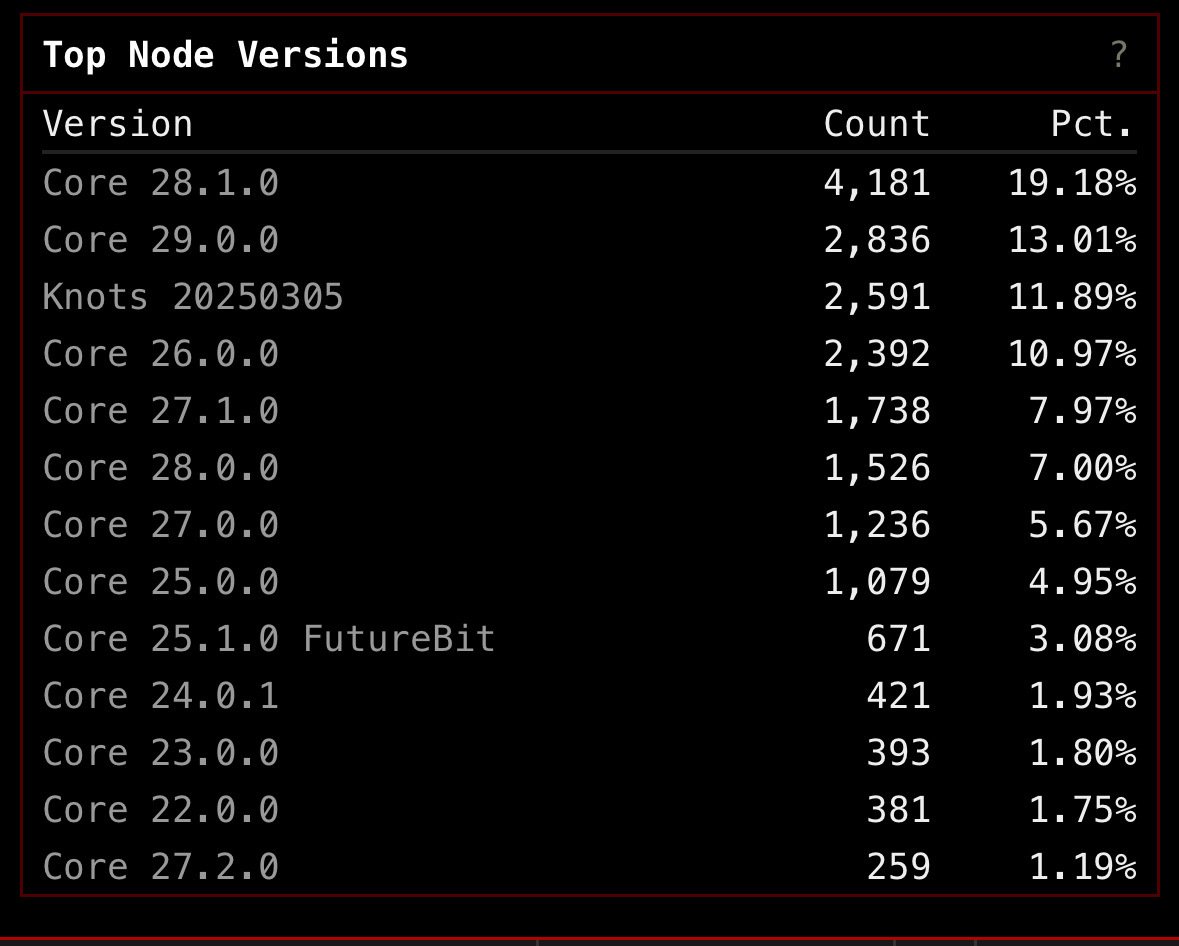Click the 1.19% percentage cell
This screenshot has height=946, width=1179.
[1083, 866]
